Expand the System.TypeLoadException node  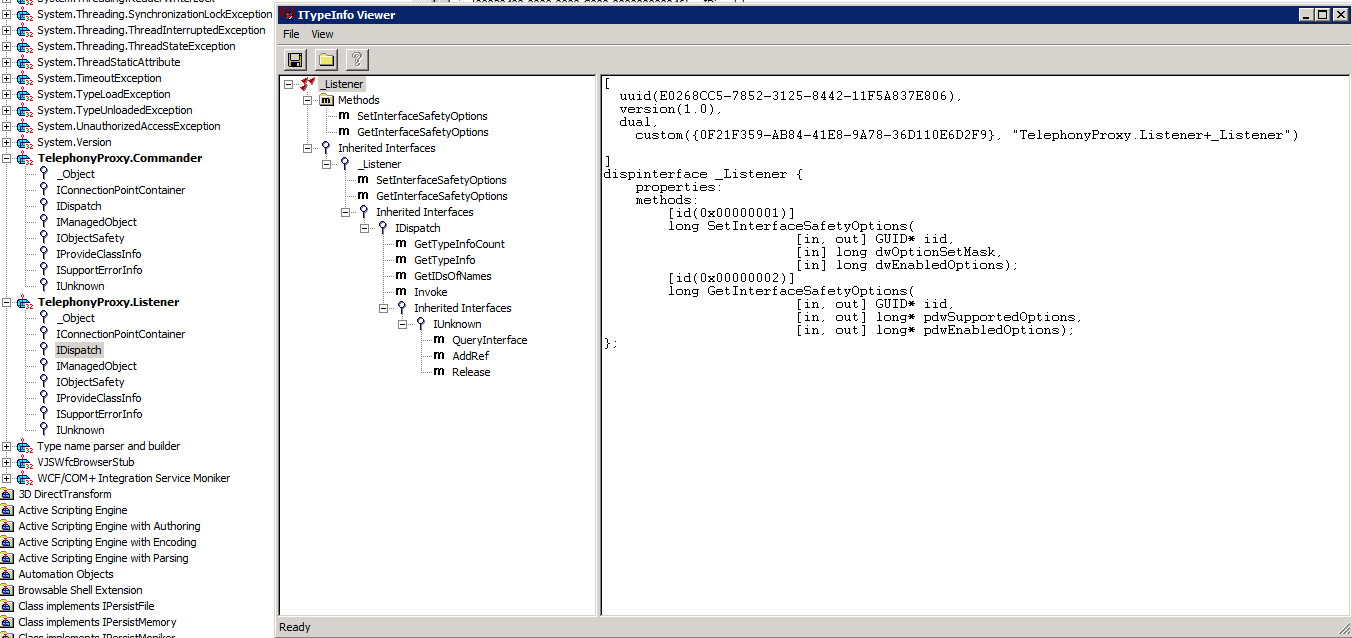pyautogui.click(x=6, y=94)
